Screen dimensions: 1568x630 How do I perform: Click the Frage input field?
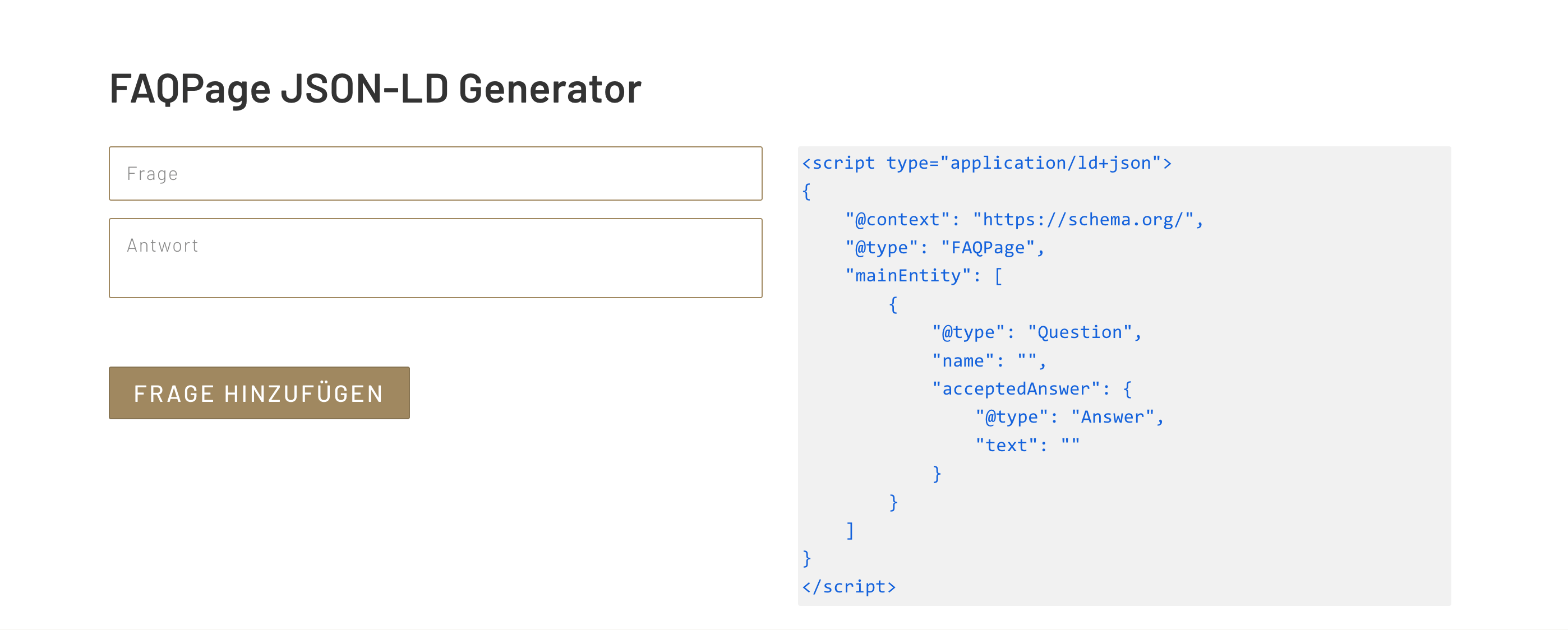pos(435,173)
